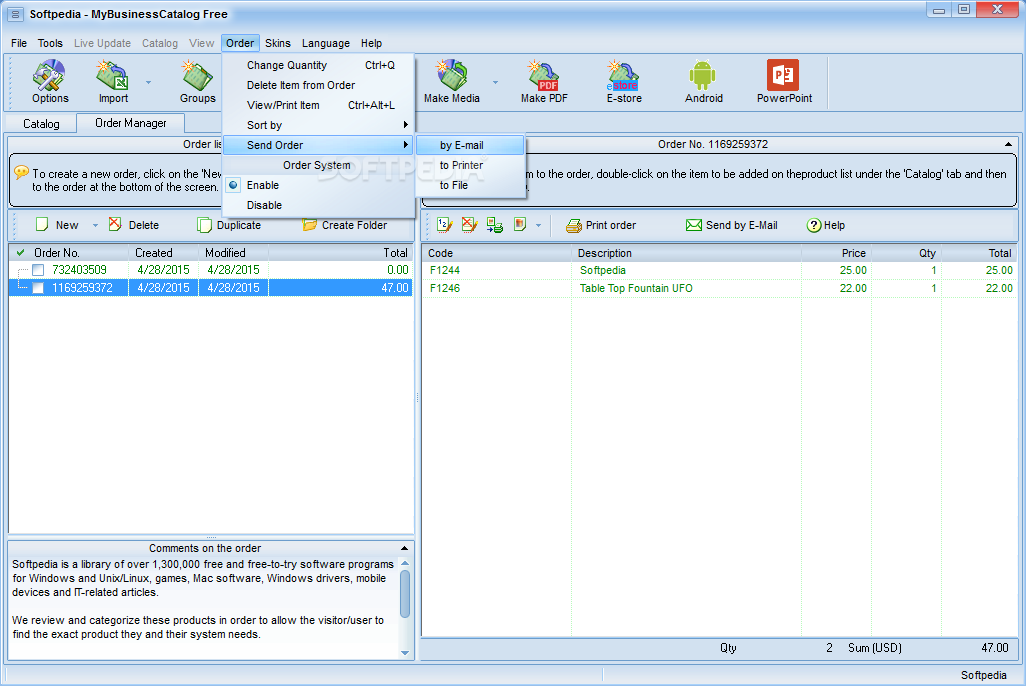Click the Send by E-Mail envelope icon
Screen dimensions: 1026x686
coord(694,225)
